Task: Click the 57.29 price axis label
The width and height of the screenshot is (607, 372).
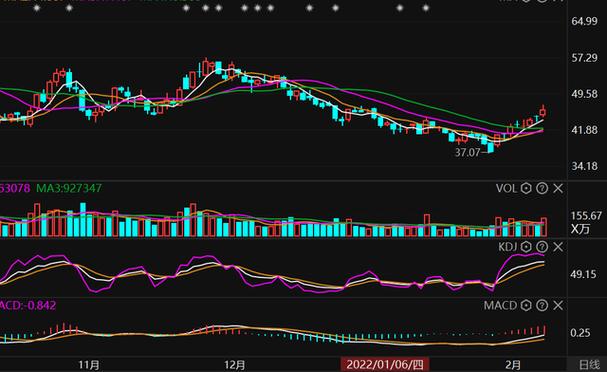Action: tap(584, 58)
